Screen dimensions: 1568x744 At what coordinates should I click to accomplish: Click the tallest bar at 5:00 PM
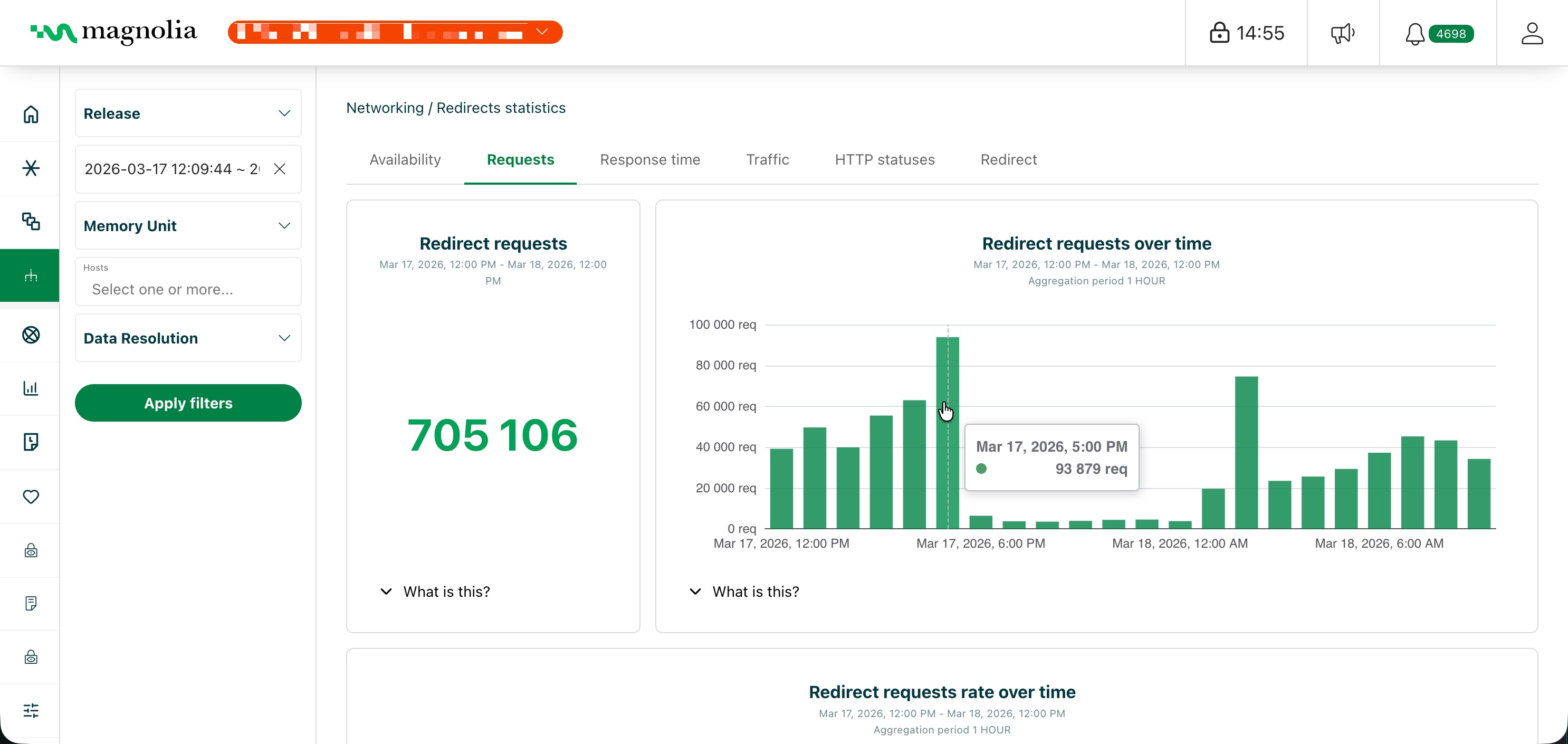click(x=948, y=432)
